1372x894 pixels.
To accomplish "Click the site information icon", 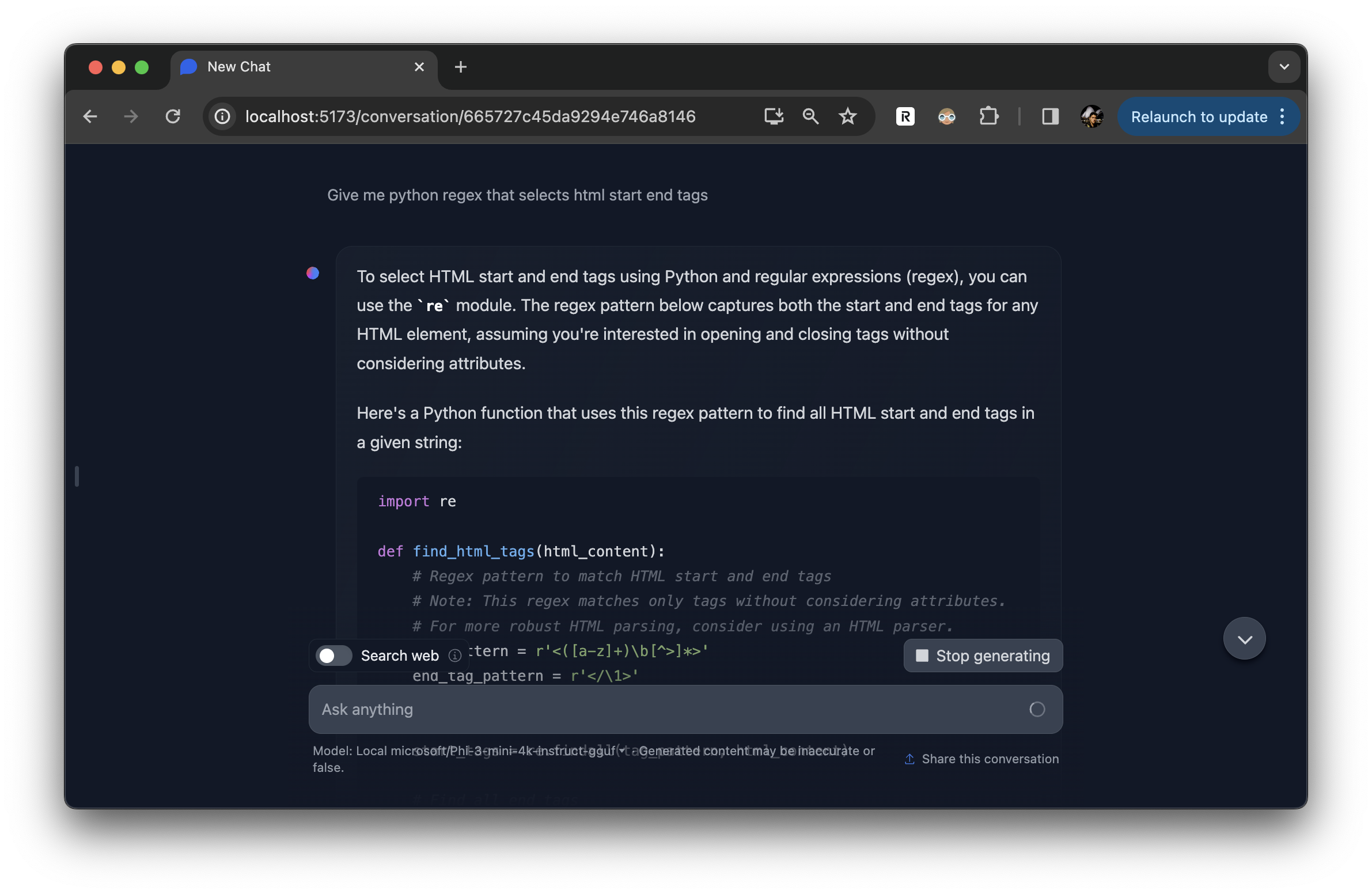I will [222, 117].
